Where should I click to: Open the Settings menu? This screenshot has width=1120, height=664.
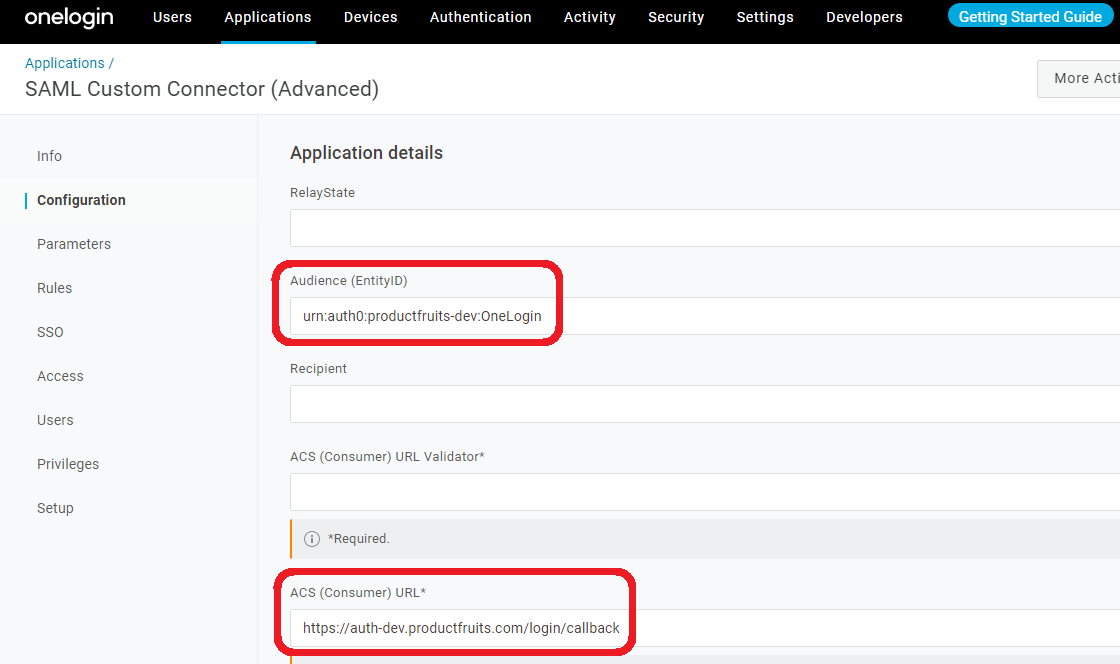[x=765, y=17]
